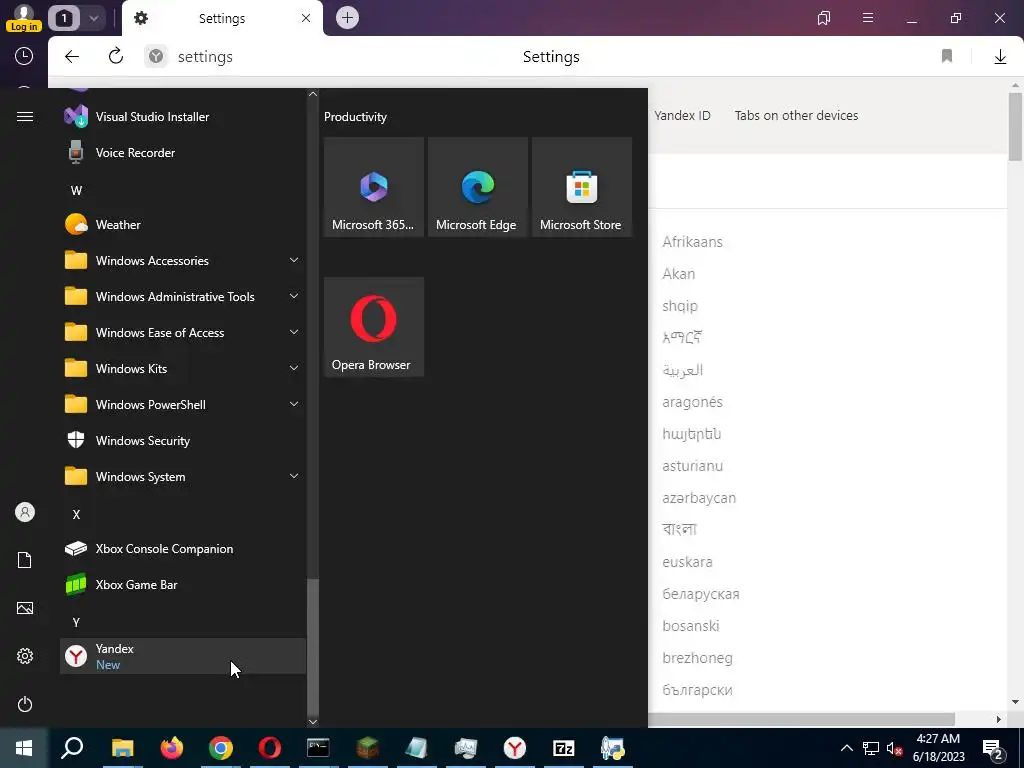Image resolution: width=1024 pixels, height=768 pixels.
Task: Open Windows Settings gear in Start sidebar
Action: [25, 656]
